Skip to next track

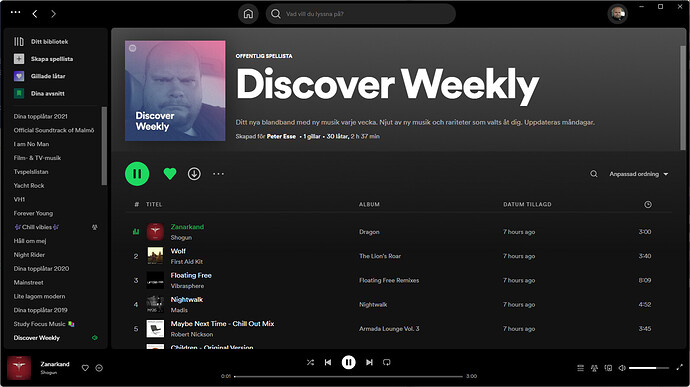[369, 362]
